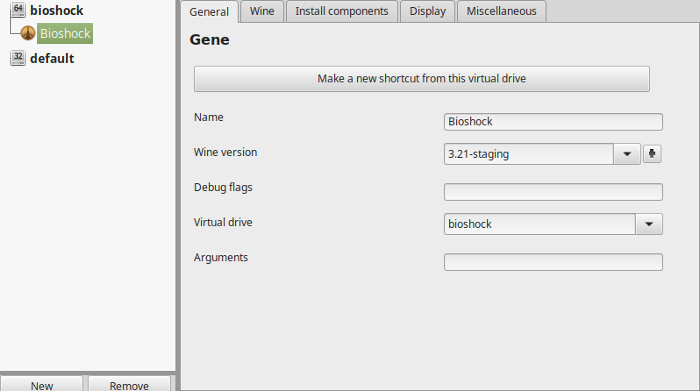Open the Wine version dropdown arrow
Screen dimensions: 700x391
[627, 154]
